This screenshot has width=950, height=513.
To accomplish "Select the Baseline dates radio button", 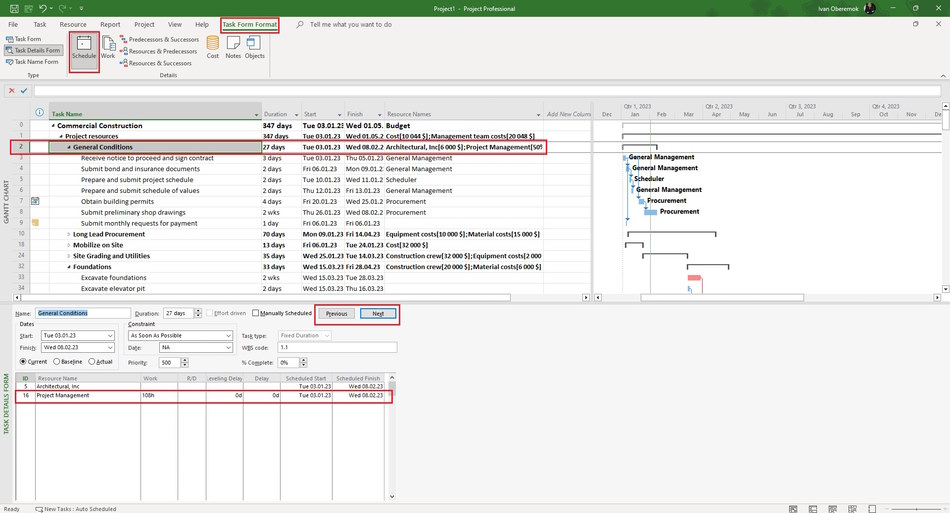I will tap(56, 362).
